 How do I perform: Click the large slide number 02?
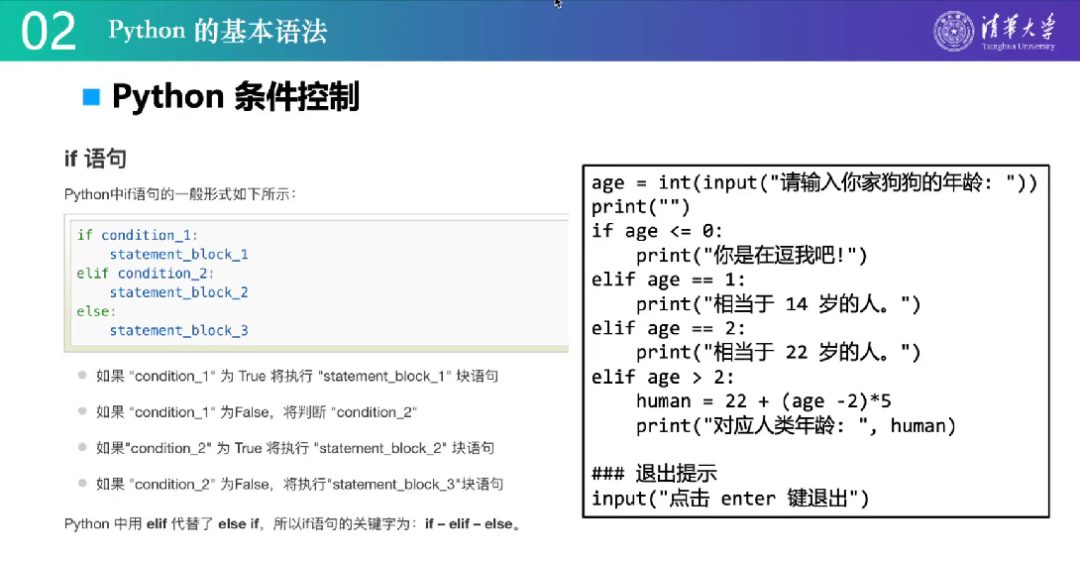click(48, 32)
